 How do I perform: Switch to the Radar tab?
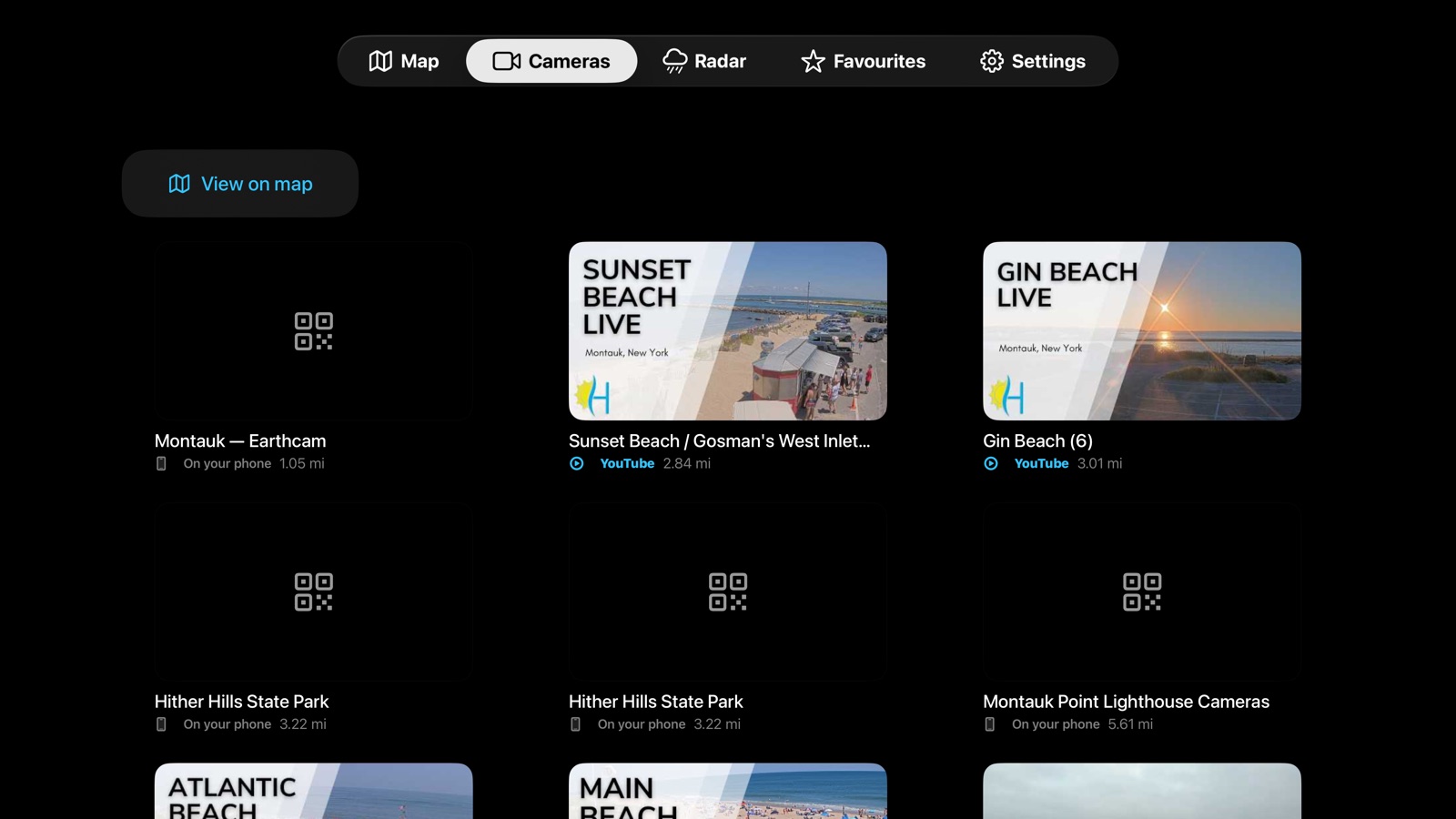point(704,61)
